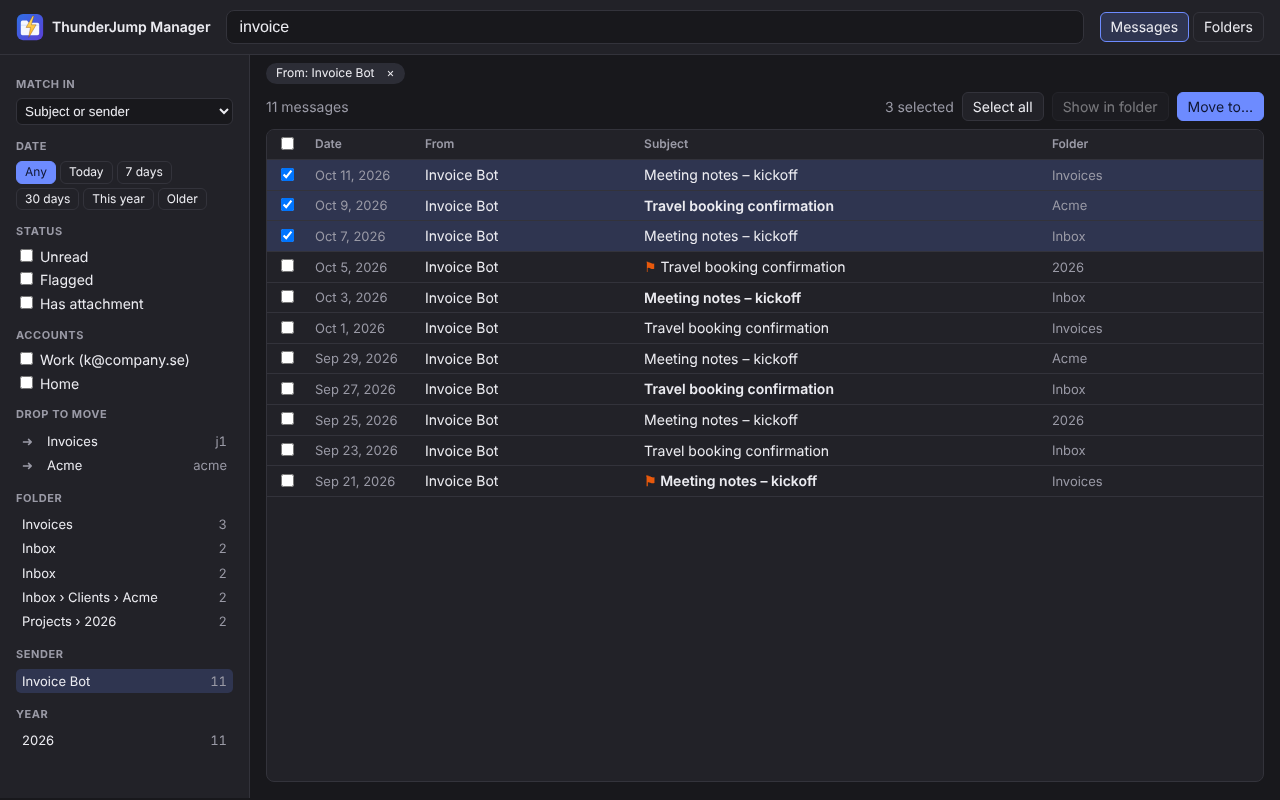This screenshot has height=800, width=1280.
Task: Select the Older date filter
Action: pos(182,199)
